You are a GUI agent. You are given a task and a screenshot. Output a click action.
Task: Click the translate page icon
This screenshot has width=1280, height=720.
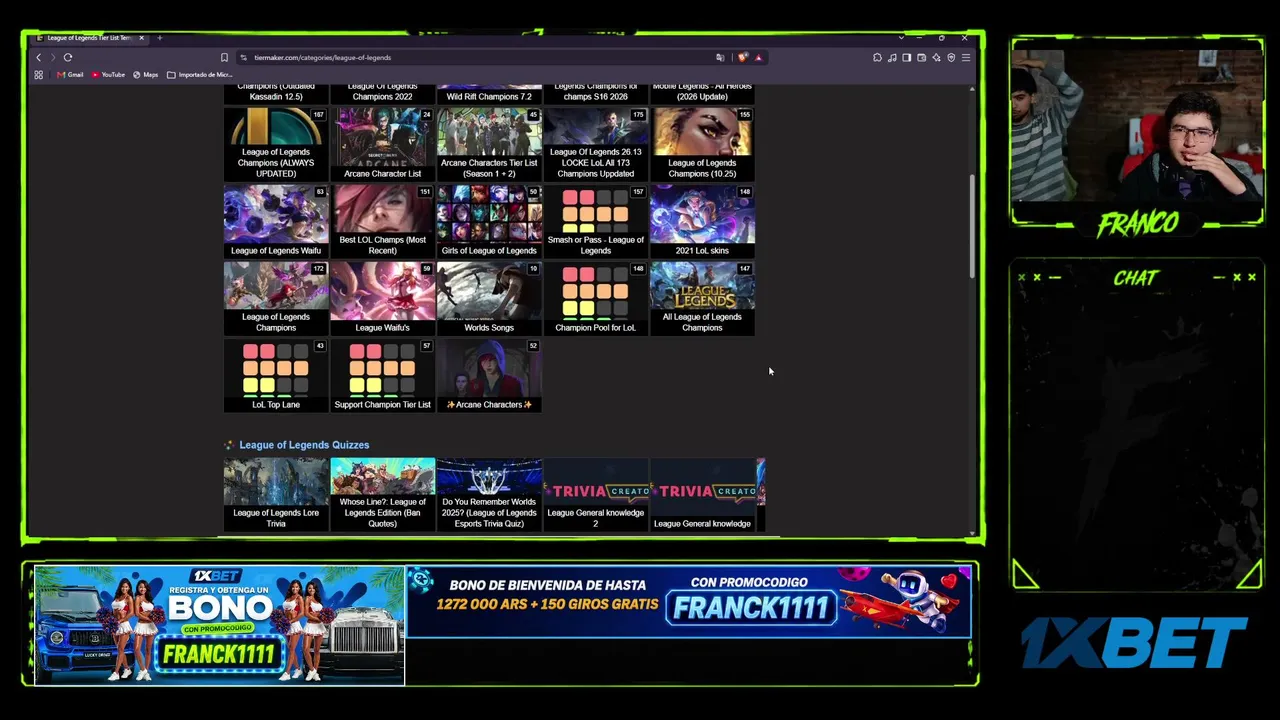720,58
